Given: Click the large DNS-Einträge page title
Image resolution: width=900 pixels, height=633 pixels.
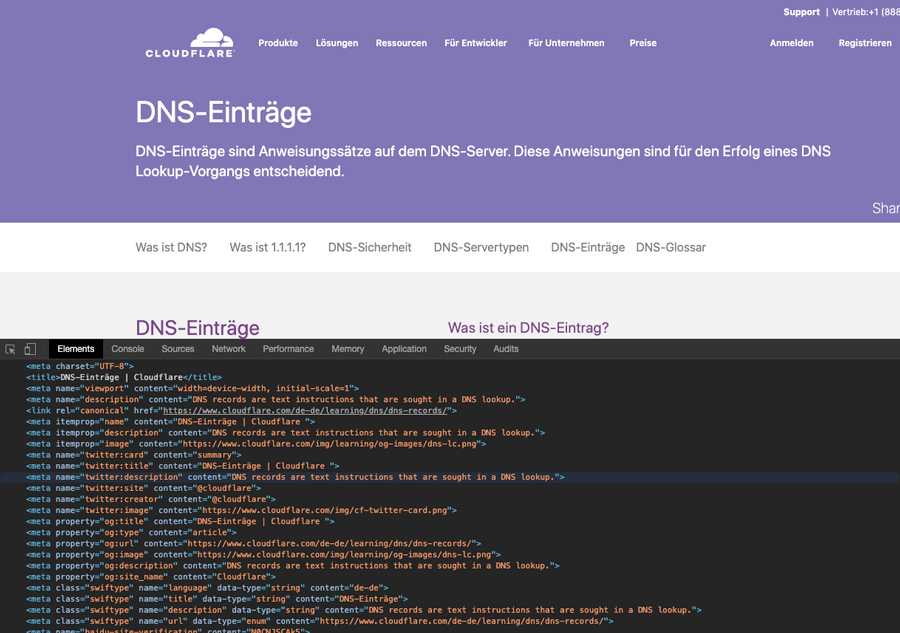Looking at the screenshot, I should (x=223, y=112).
